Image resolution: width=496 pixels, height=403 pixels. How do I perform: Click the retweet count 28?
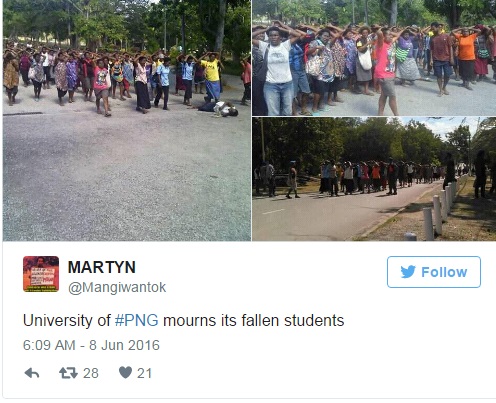(x=91, y=373)
